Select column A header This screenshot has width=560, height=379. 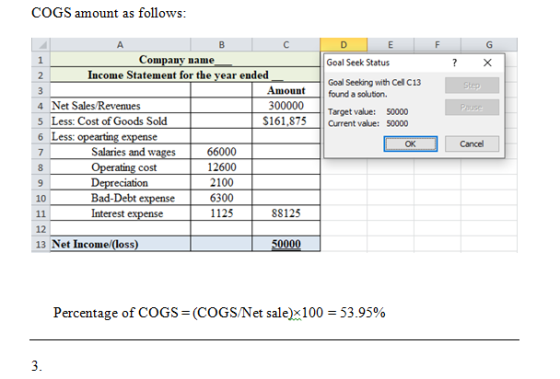point(120,45)
